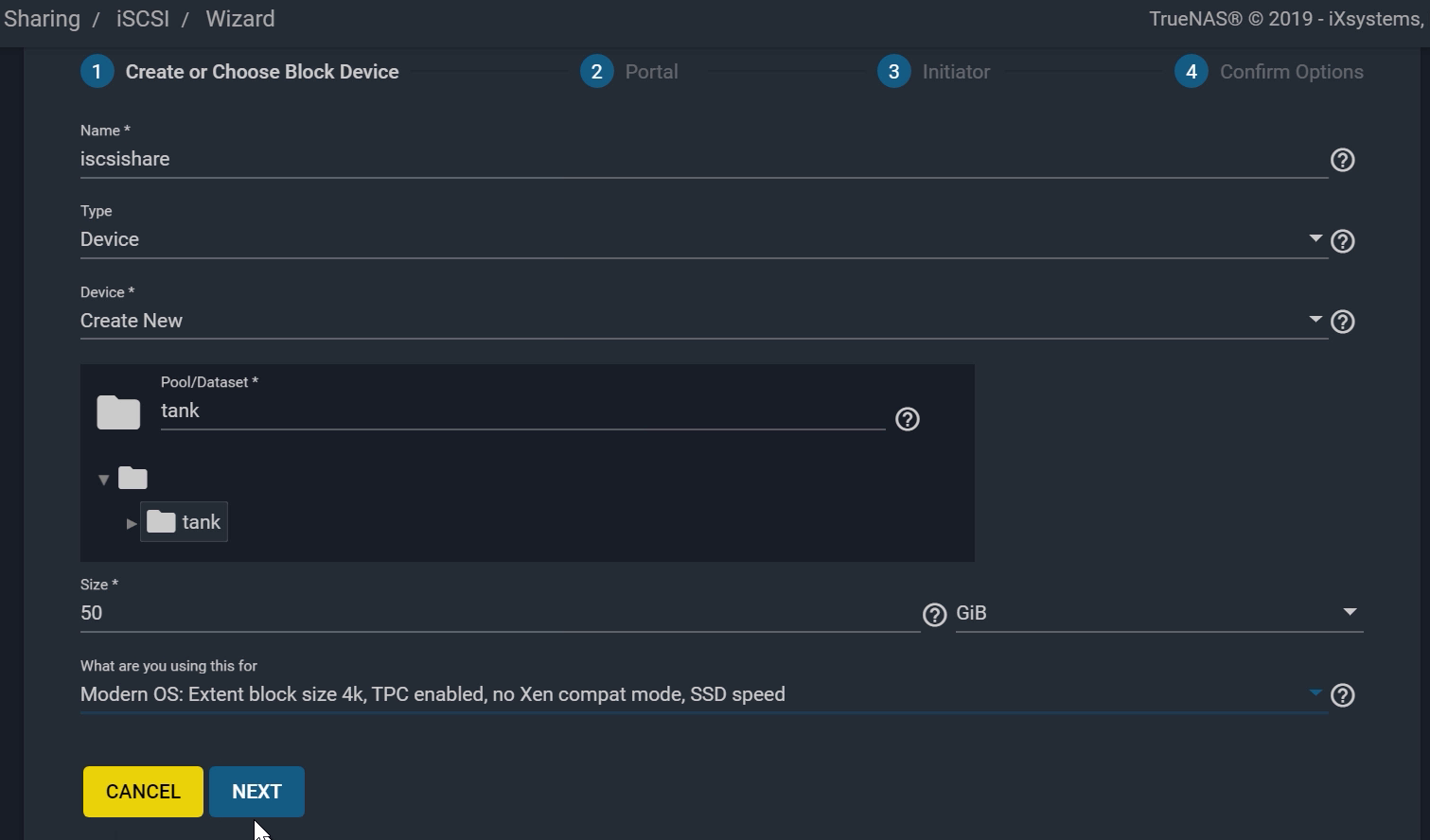This screenshot has height=840, width=1430.
Task: Open help for usage preset dropdown
Action: (1342, 696)
